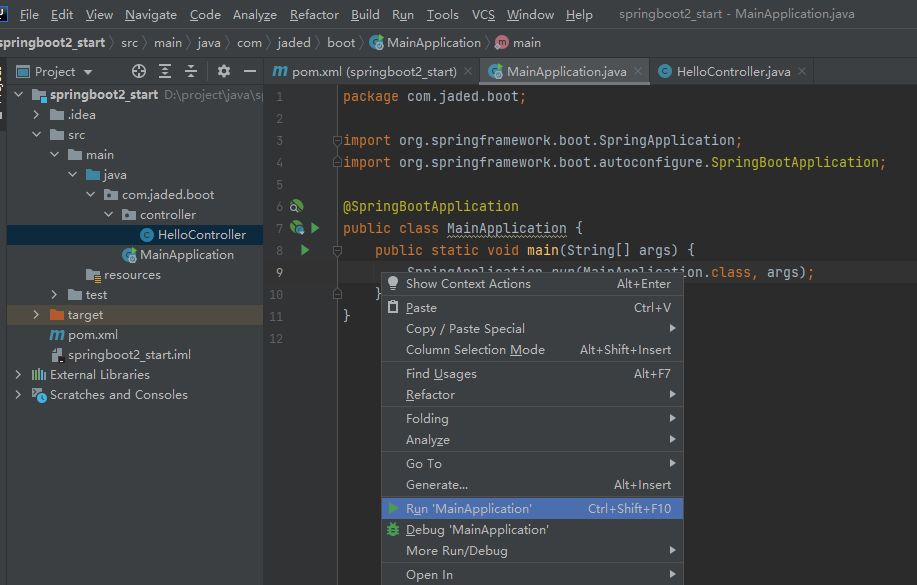Choose Run 'MainApplication' from context menu
917x585 pixels.
click(469, 509)
